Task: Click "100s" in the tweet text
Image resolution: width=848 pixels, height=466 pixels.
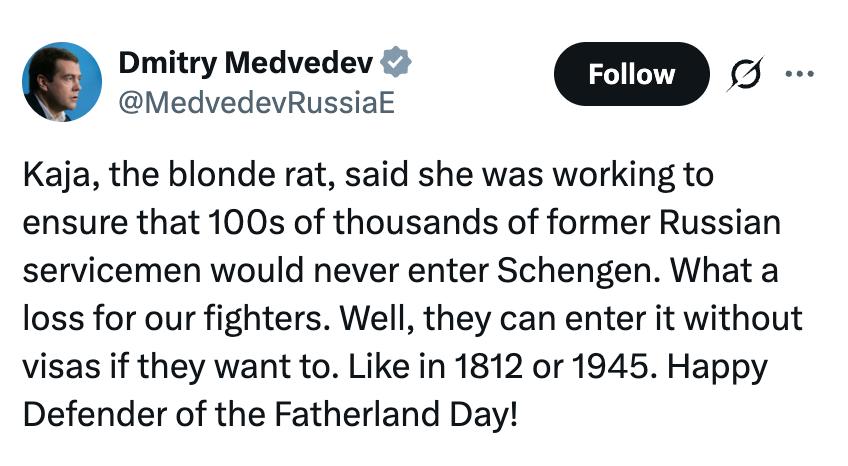Action: click(238, 224)
